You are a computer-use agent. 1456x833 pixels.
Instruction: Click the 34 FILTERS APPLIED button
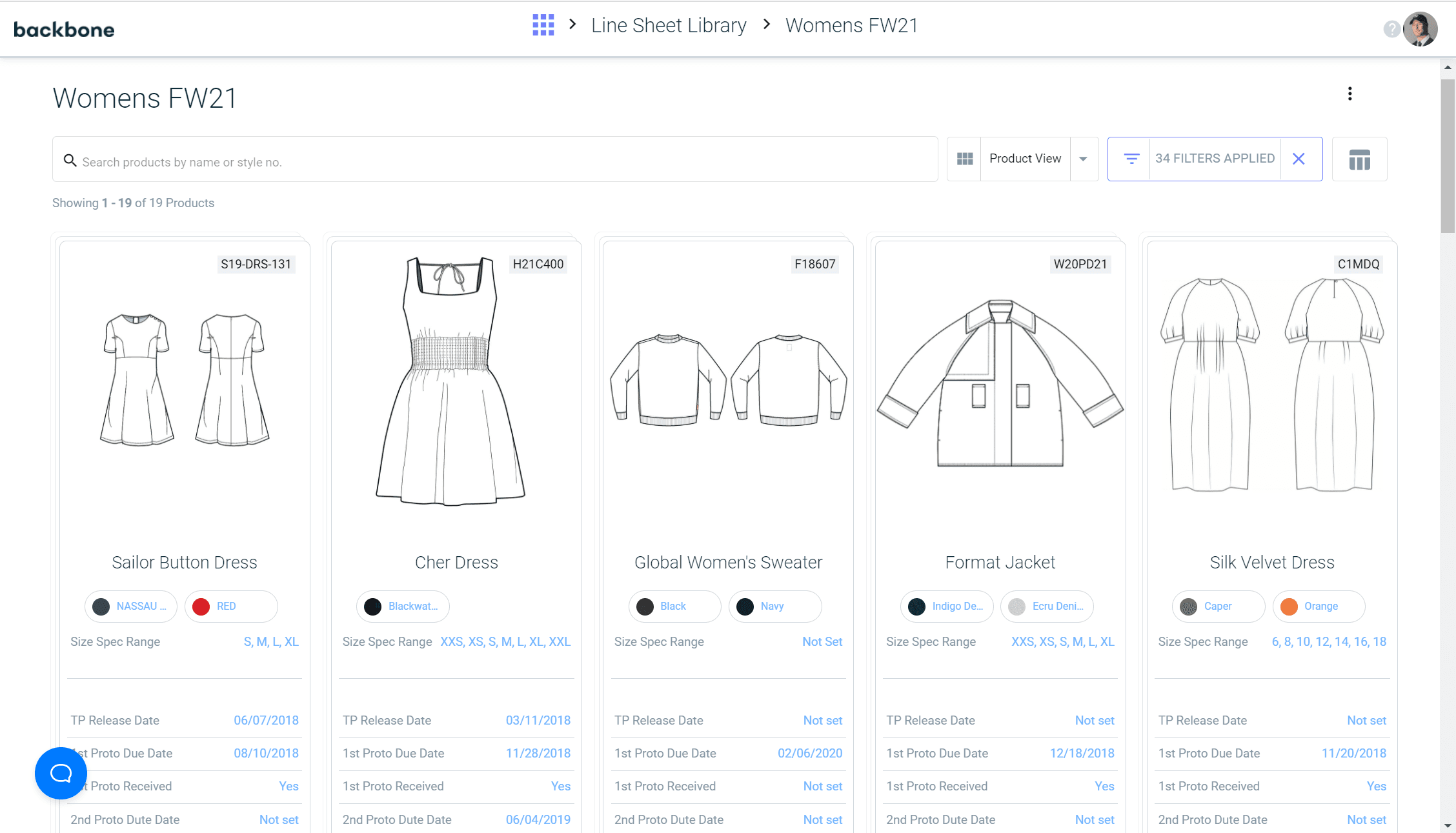(x=1214, y=159)
